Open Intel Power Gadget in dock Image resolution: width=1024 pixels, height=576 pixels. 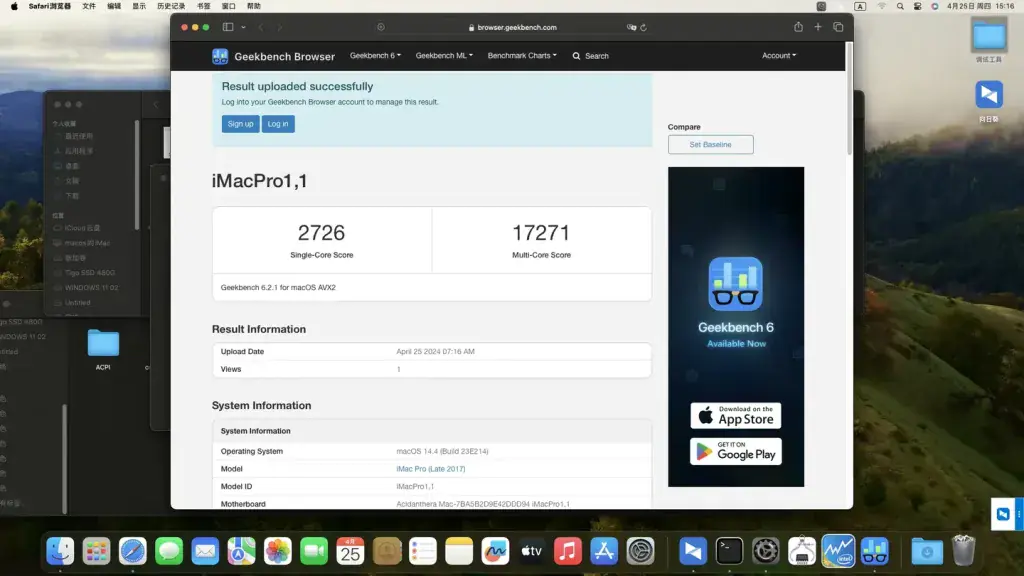click(x=839, y=551)
